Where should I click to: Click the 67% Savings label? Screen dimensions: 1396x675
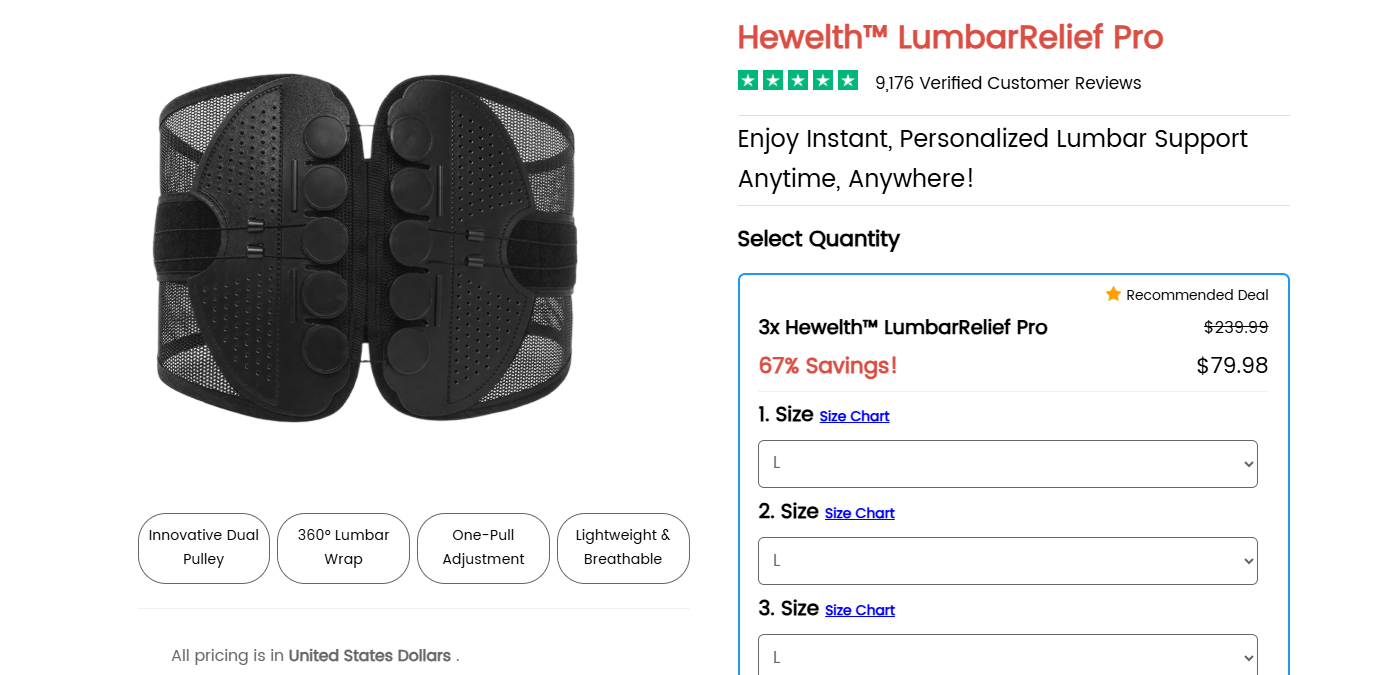[x=828, y=366]
